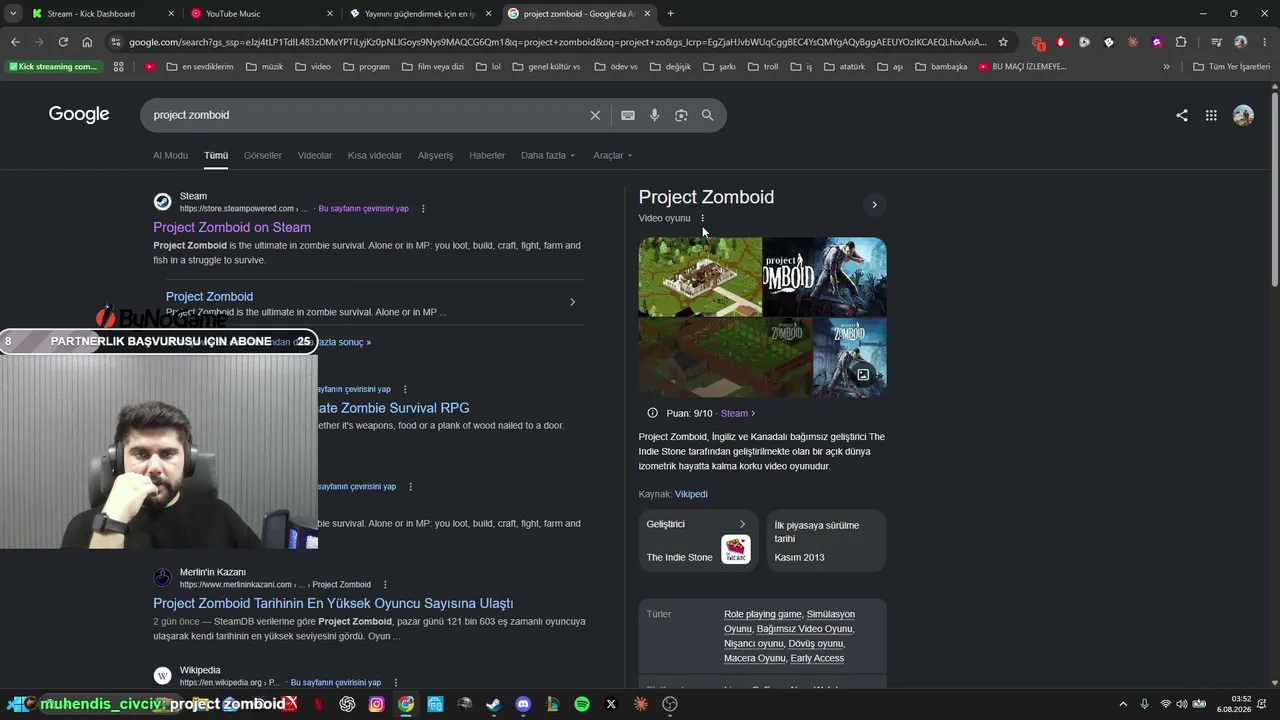Bookmark this page with the star icon
This screenshot has height=720, width=1280.
(1003, 42)
